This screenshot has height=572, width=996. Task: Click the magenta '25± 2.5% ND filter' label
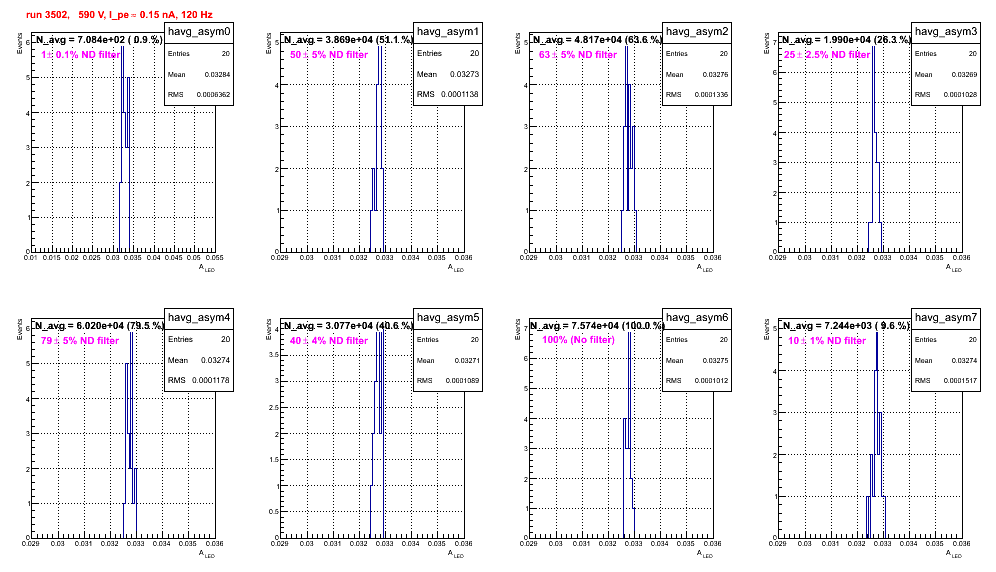pyautogui.click(x=827, y=55)
